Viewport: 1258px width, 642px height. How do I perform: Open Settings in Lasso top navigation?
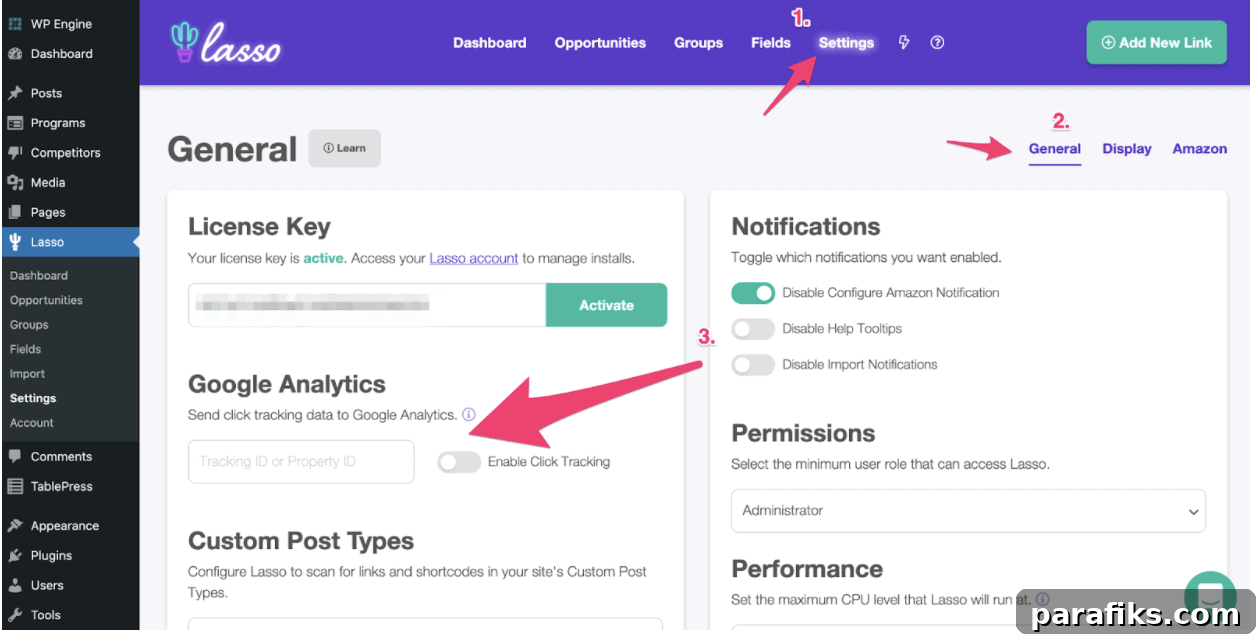coord(846,43)
